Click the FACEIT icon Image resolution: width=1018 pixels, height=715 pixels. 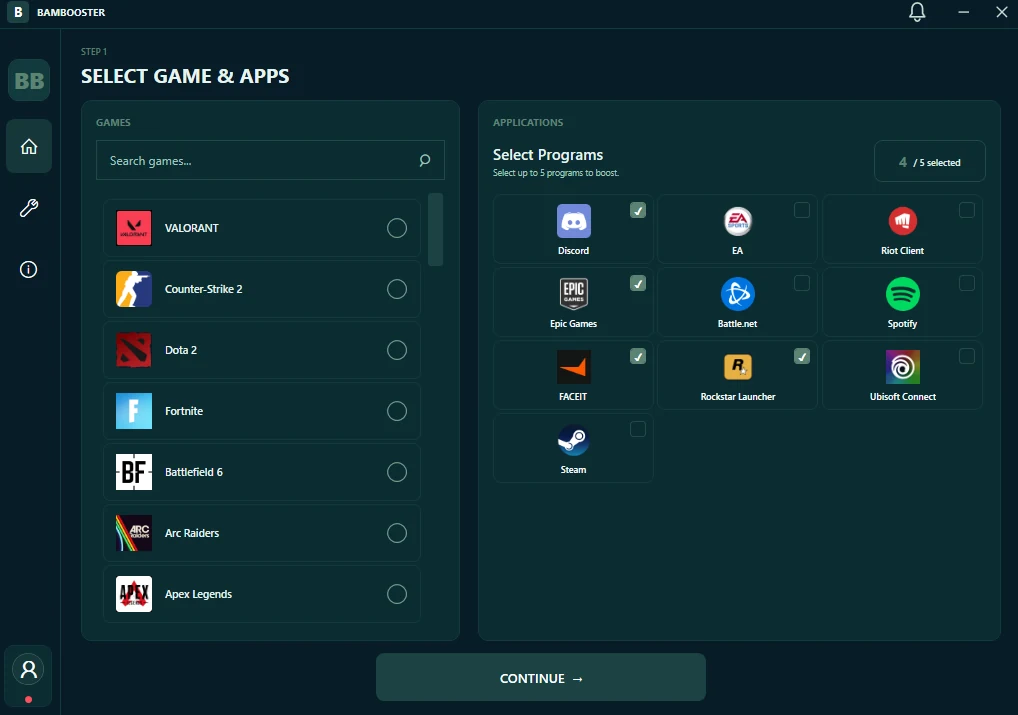[574, 367]
